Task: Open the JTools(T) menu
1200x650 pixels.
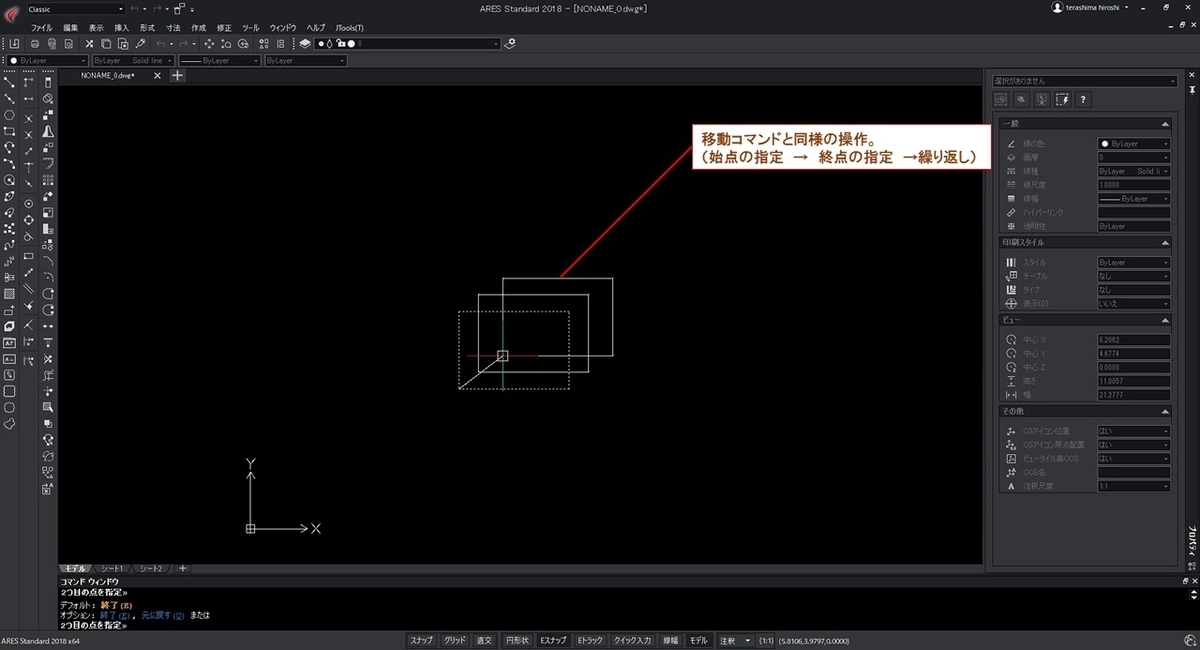Action: [349, 28]
